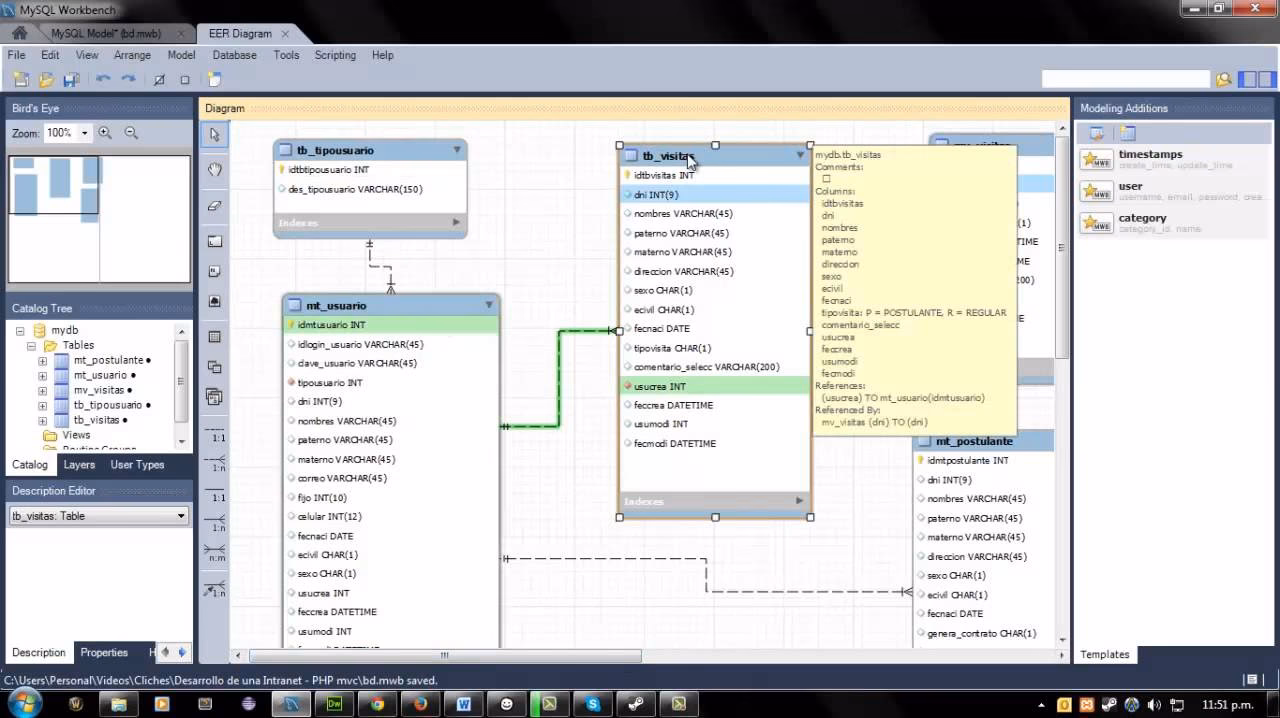Image resolution: width=1280 pixels, height=718 pixels.
Task: Expand mv_visitas in the Catalog Tree
Action: [x=42, y=391]
